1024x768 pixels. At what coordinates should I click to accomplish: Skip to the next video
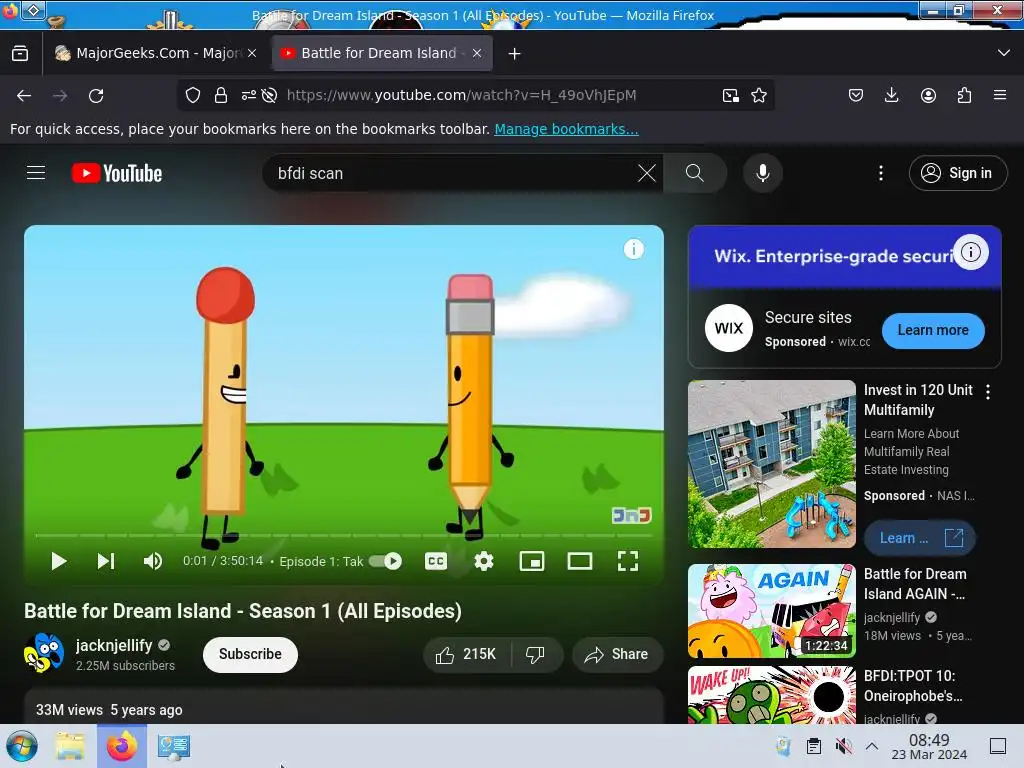pyautogui.click(x=106, y=561)
